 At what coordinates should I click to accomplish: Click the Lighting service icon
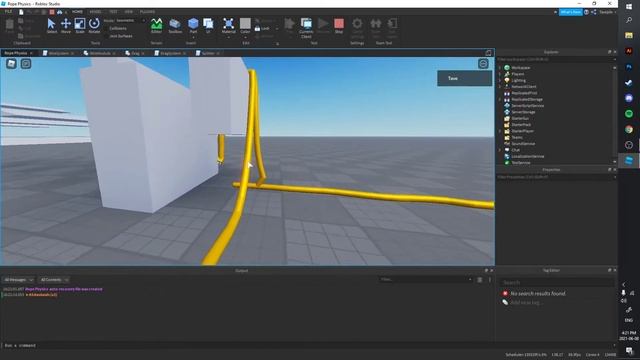click(507, 80)
